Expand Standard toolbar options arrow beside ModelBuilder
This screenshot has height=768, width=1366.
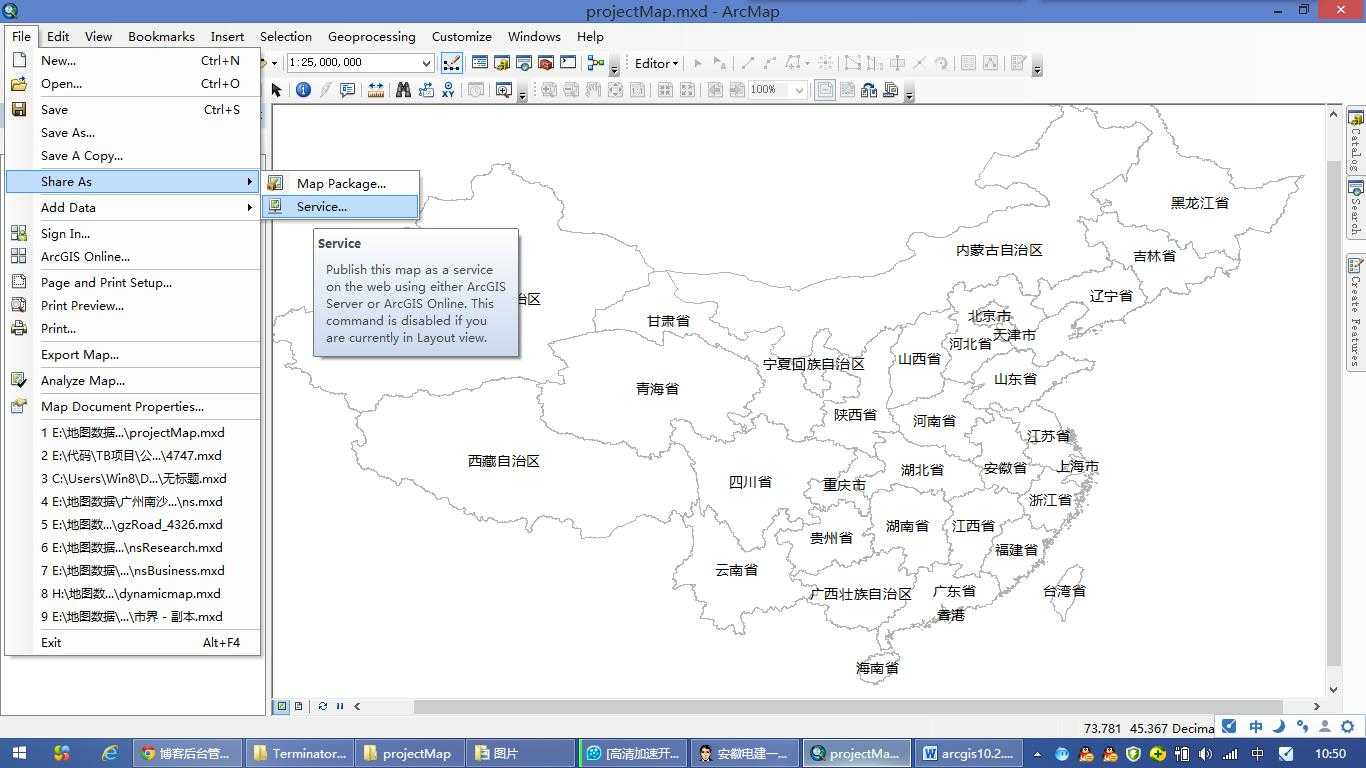[x=614, y=70]
